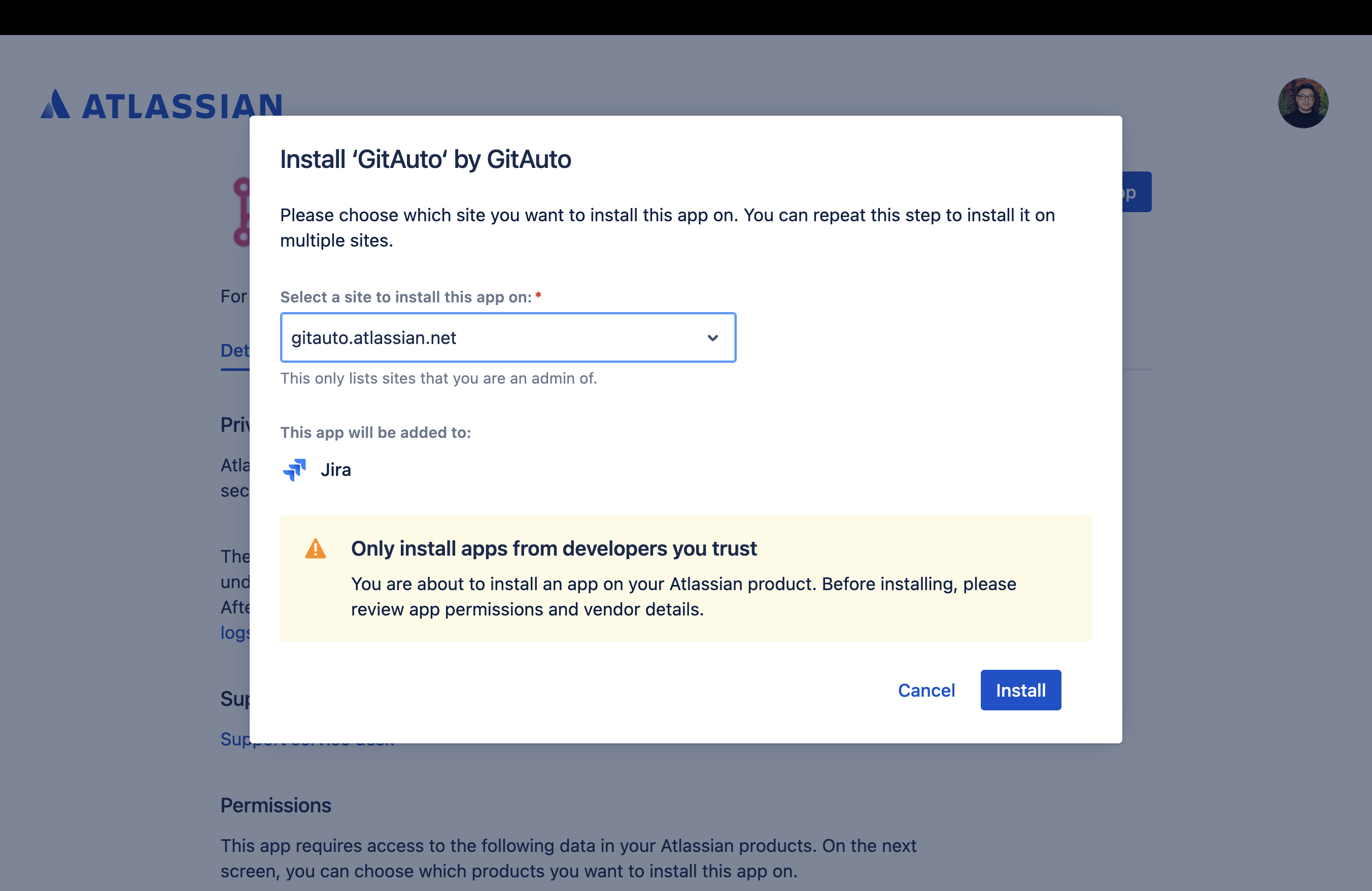Open the user profile avatar
The width and height of the screenshot is (1372, 891).
point(1303,102)
